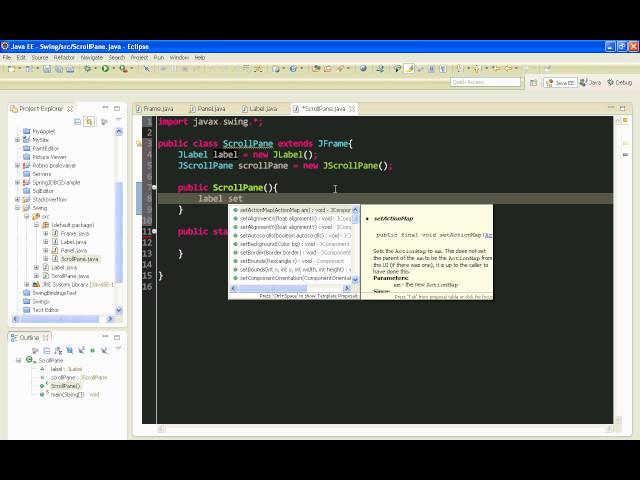Switch to the Java EE perspective
640x480 pixels.
[560, 83]
